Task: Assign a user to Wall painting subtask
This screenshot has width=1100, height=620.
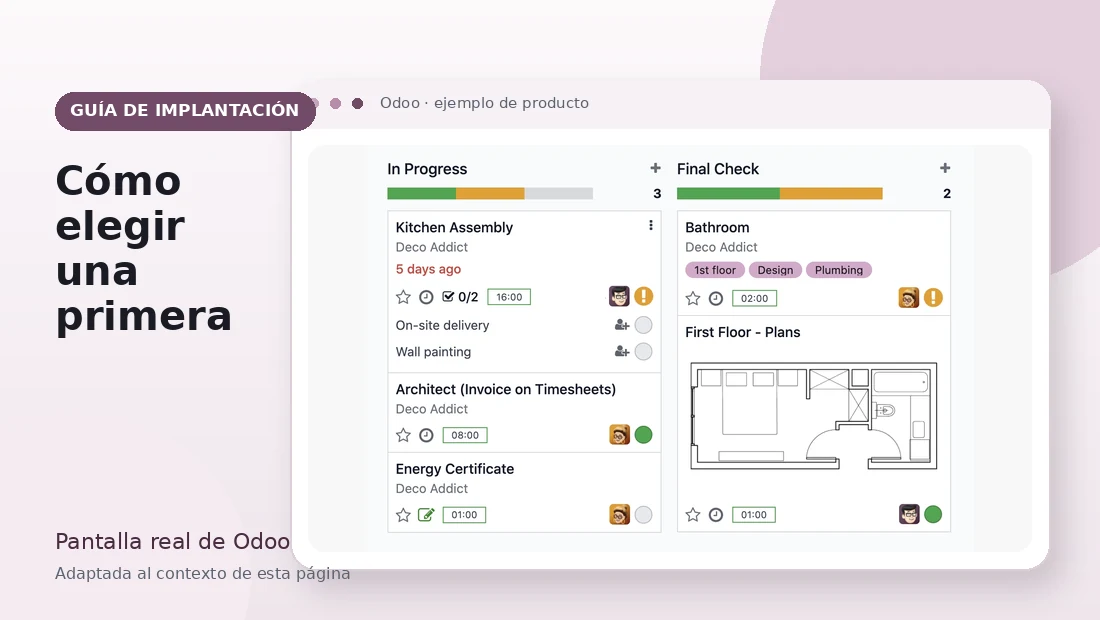Action: (622, 351)
